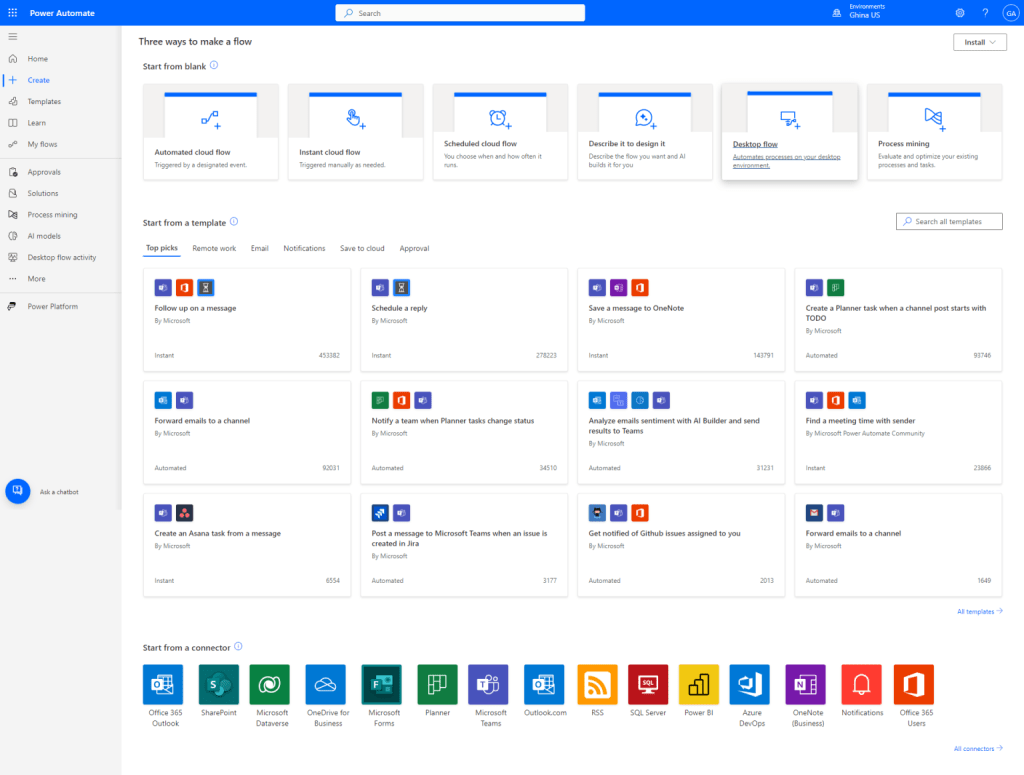Switch to the Notifications templates tab

pyautogui.click(x=304, y=249)
